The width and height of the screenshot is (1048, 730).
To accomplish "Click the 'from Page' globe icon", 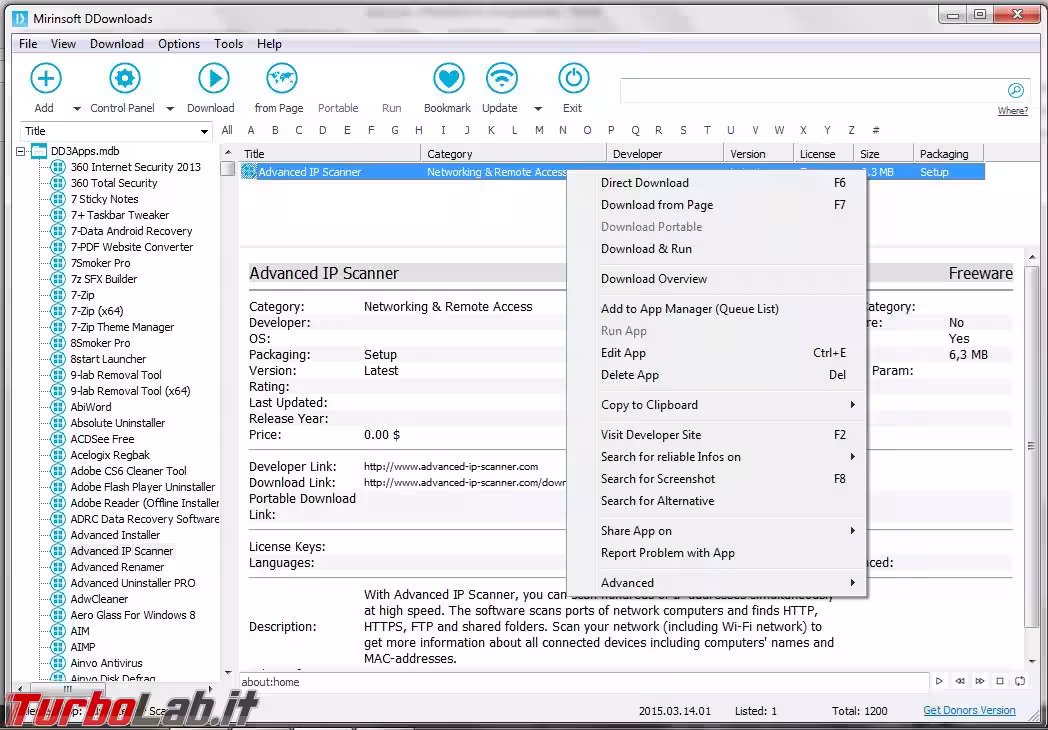I will coord(281,78).
